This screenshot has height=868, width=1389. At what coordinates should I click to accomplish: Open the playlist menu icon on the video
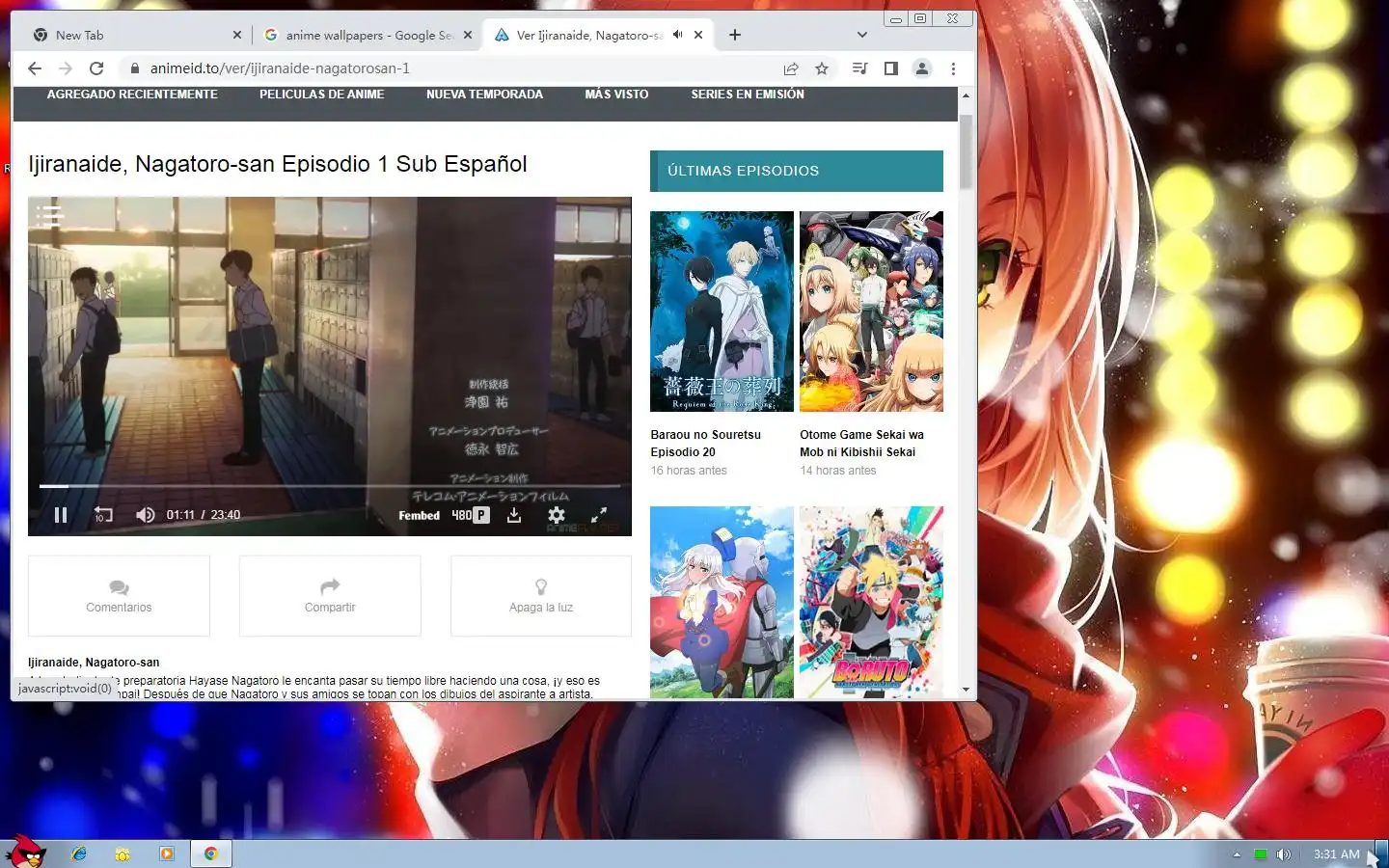pos(49,215)
